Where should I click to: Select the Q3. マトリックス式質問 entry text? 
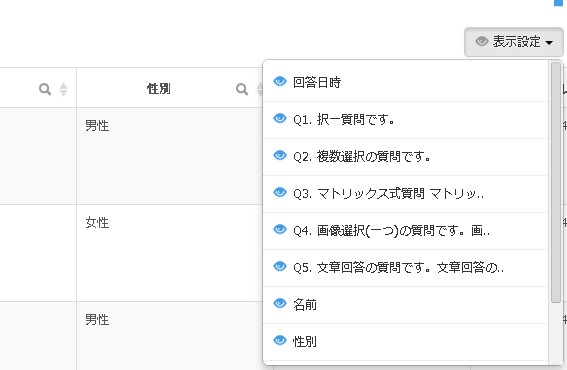388,194
